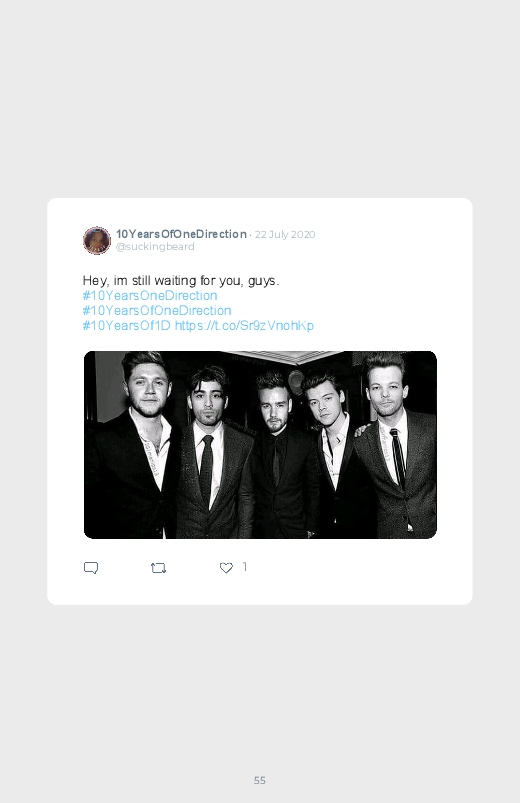This screenshot has height=803, width=520.
Task: Click the @suckingbeard handle
Action: 155,246
